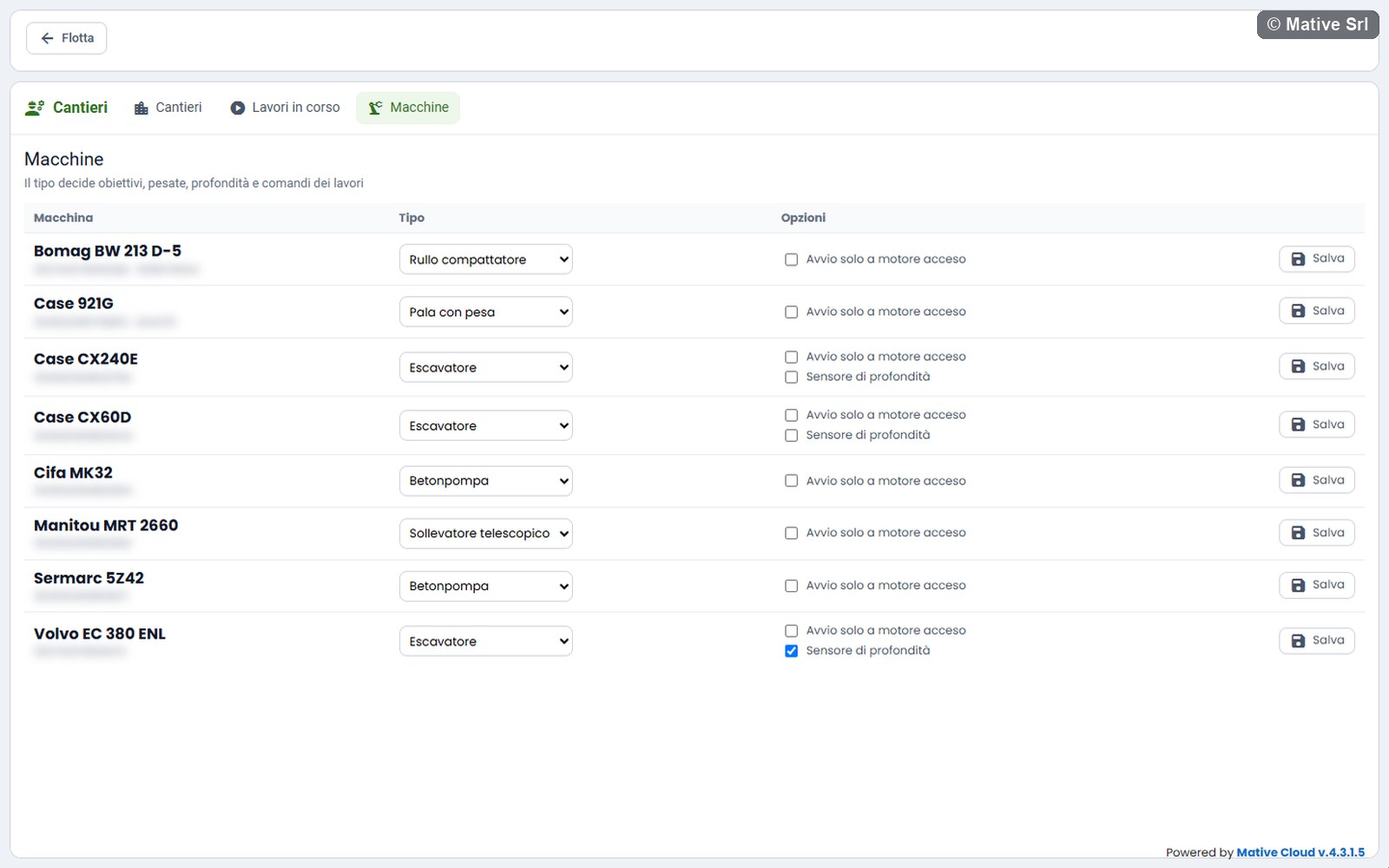
Task: Open the Escavatore dropdown for Case CX240E
Action: [x=485, y=367]
